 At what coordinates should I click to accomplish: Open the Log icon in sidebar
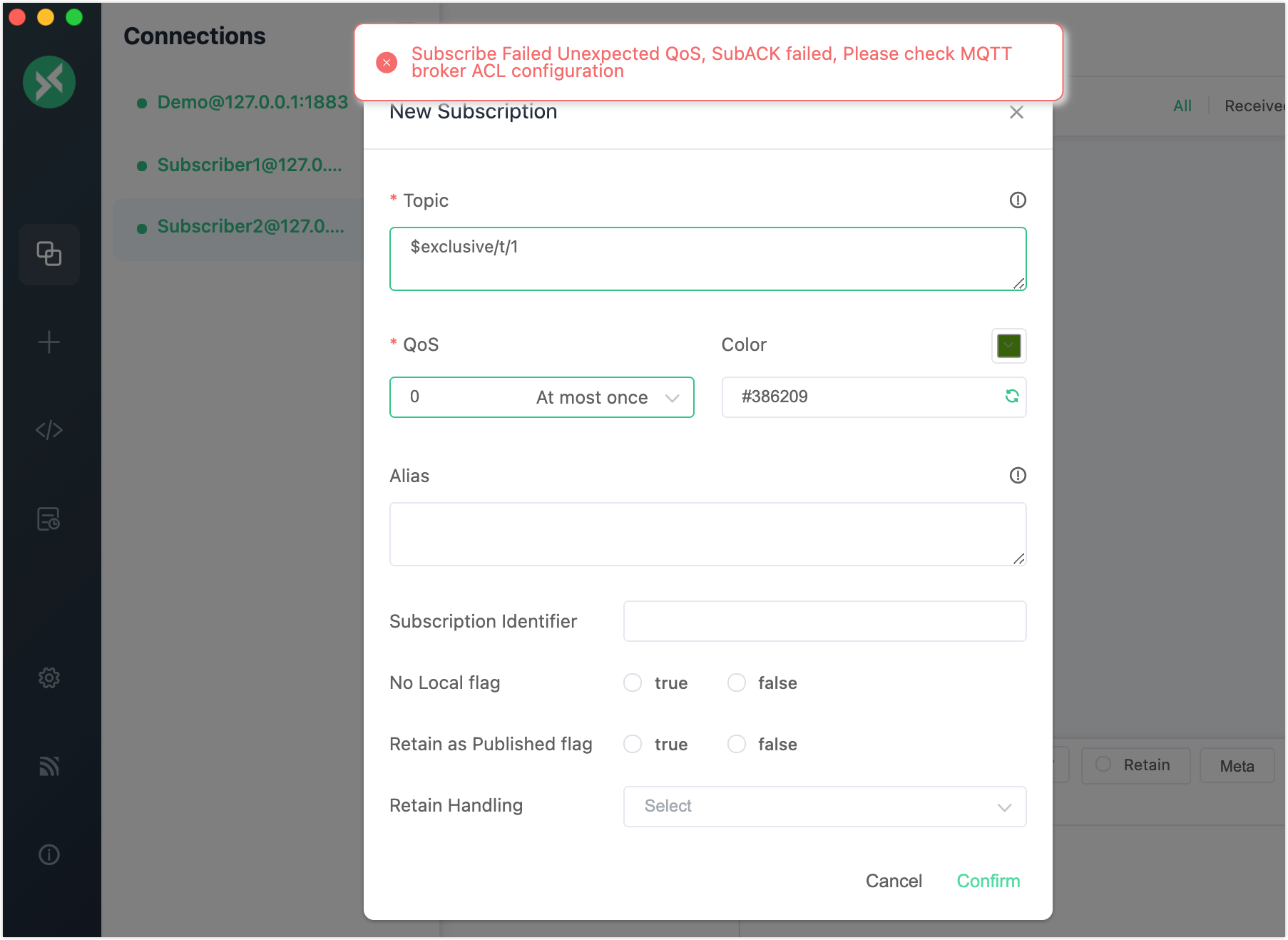[x=48, y=519]
